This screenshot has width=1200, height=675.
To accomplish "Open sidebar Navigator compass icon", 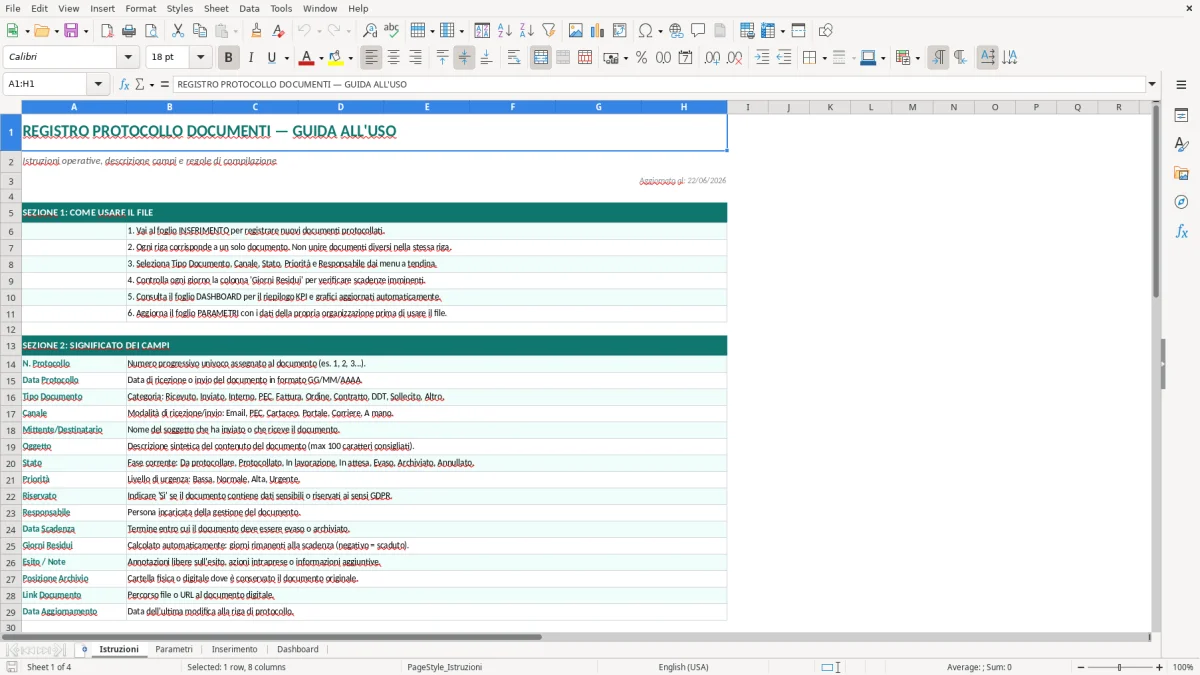I will (1181, 202).
